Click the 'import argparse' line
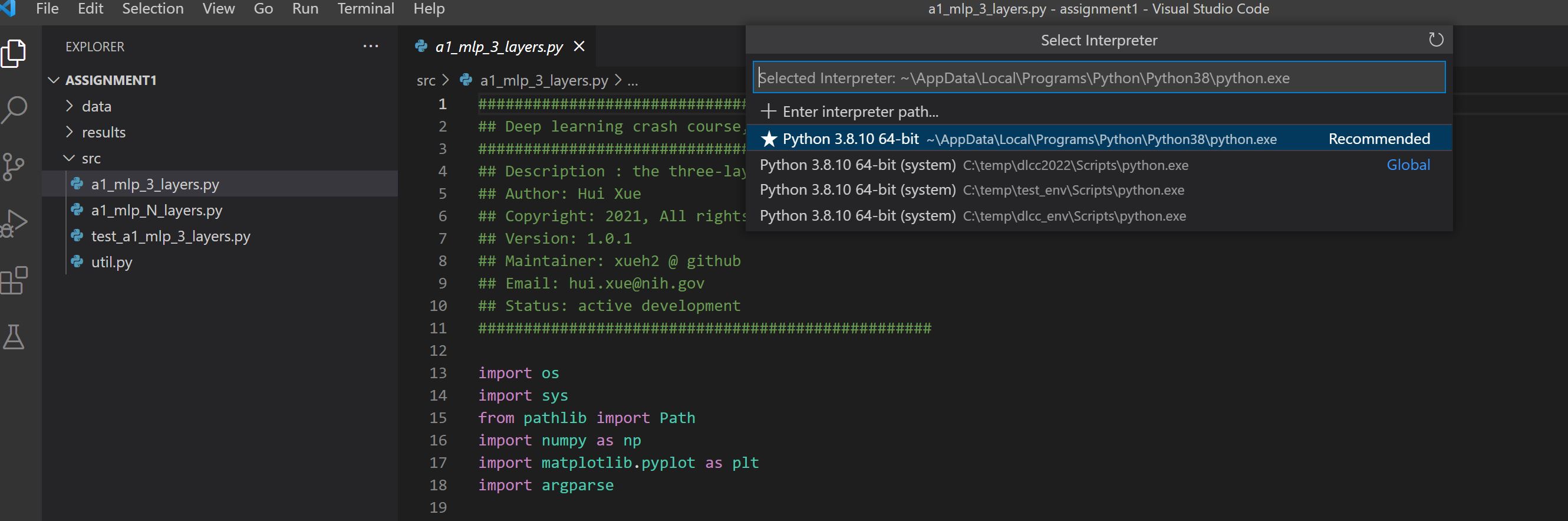Image resolution: width=1568 pixels, height=521 pixels. [545, 485]
